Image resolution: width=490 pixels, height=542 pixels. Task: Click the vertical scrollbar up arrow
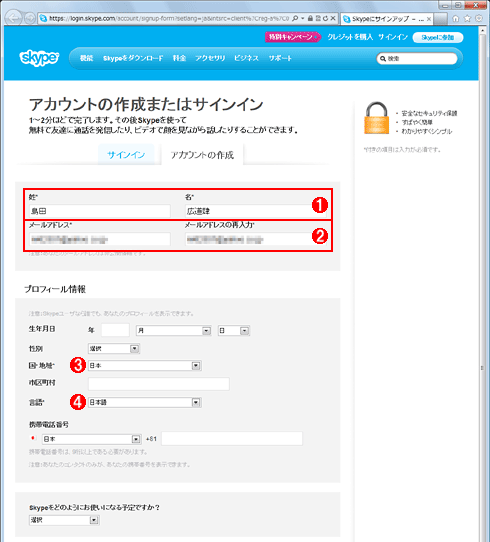pos(483,31)
